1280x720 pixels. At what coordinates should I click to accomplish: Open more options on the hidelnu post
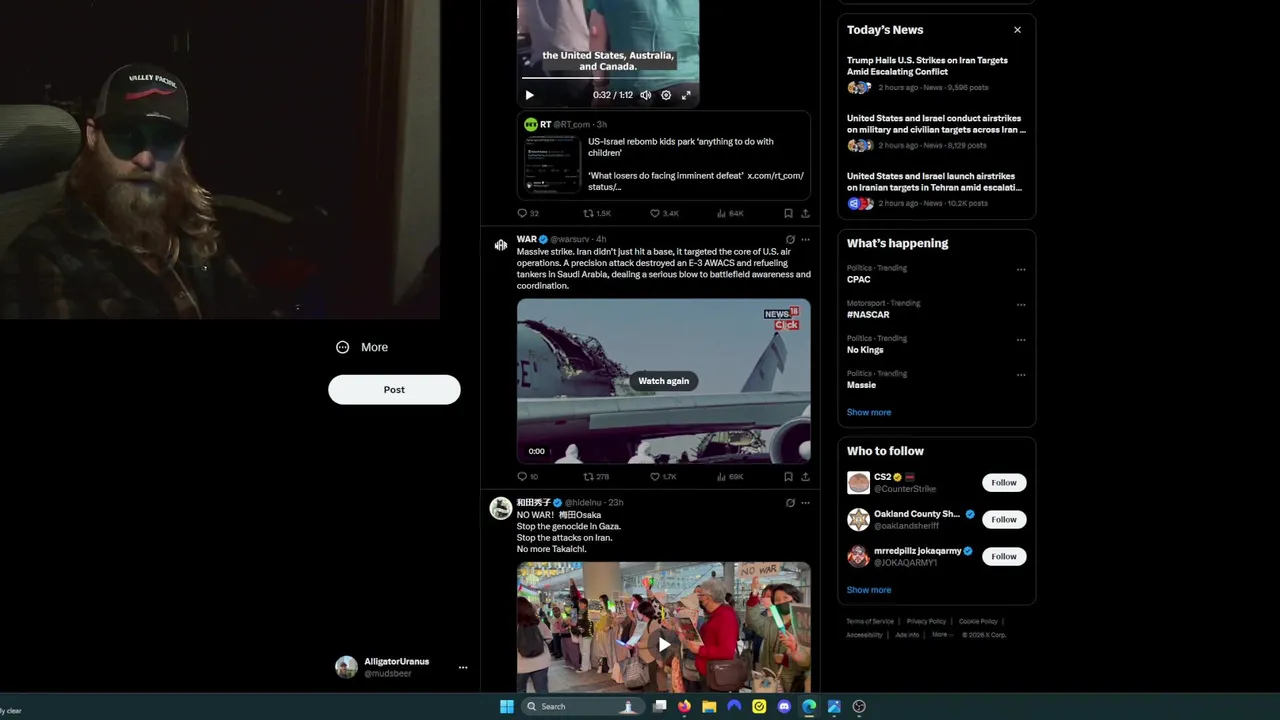(x=805, y=503)
